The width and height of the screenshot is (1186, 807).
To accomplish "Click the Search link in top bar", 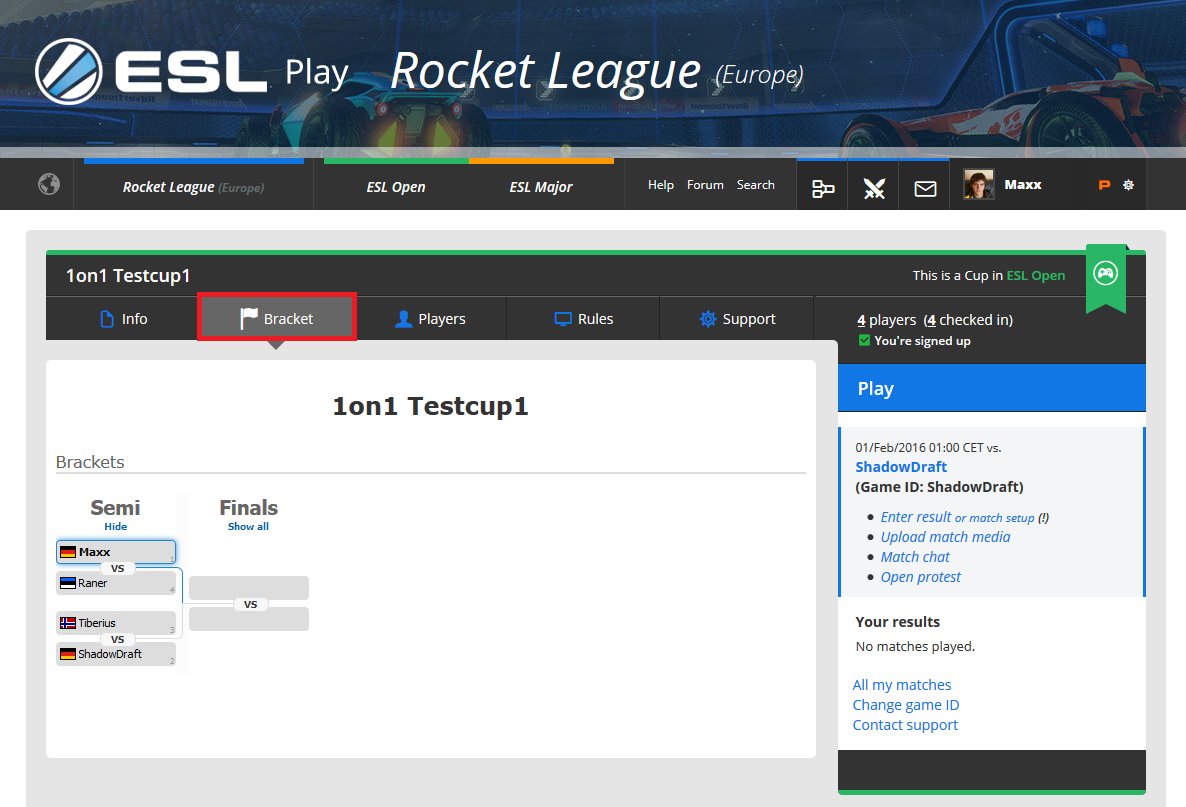I will [756, 185].
